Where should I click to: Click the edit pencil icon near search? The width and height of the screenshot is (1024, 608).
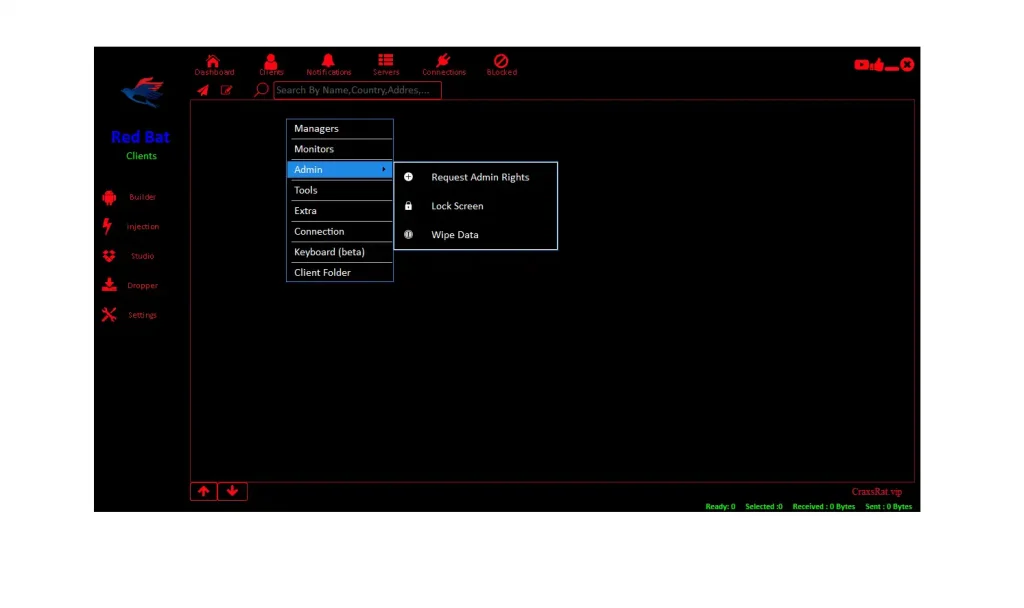coord(227,90)
